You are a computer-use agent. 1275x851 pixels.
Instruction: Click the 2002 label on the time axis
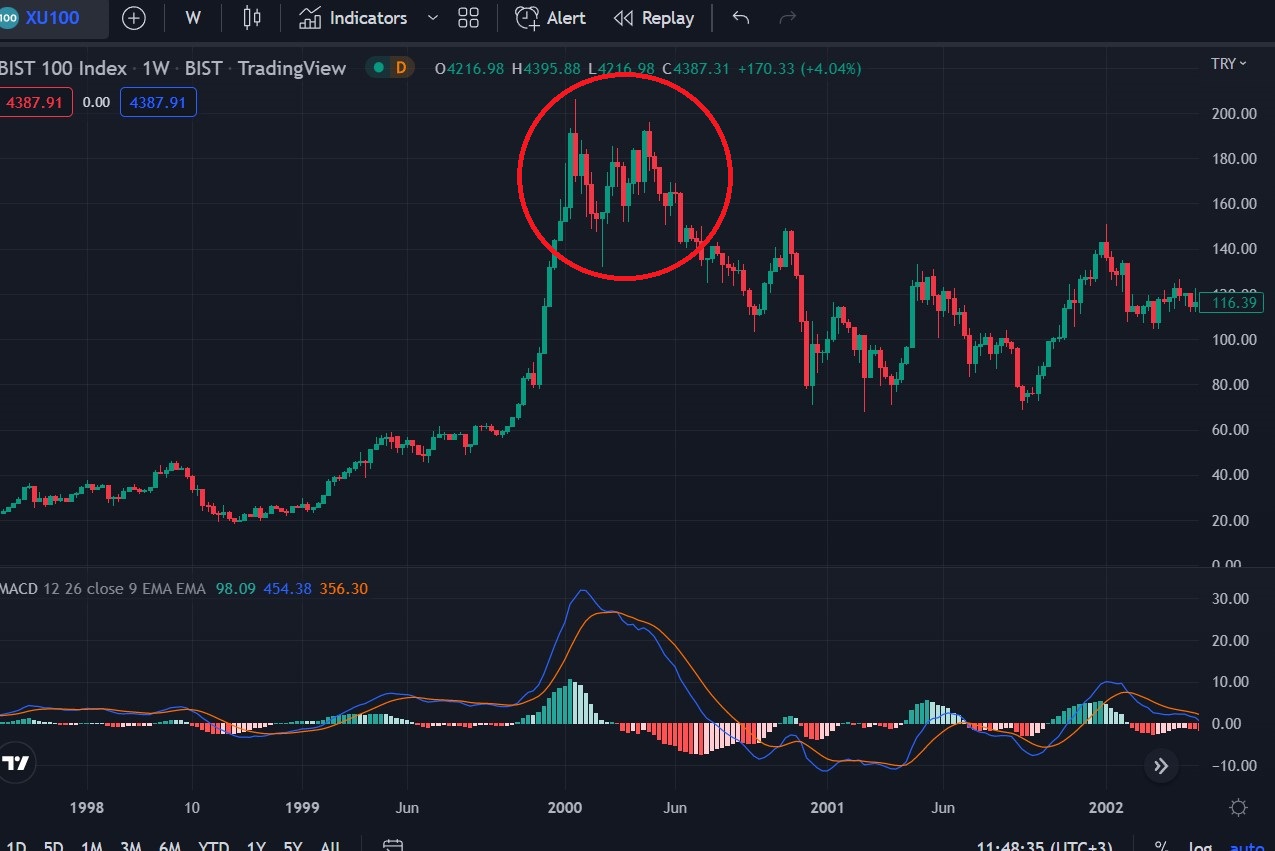(x=1107, y=808)
